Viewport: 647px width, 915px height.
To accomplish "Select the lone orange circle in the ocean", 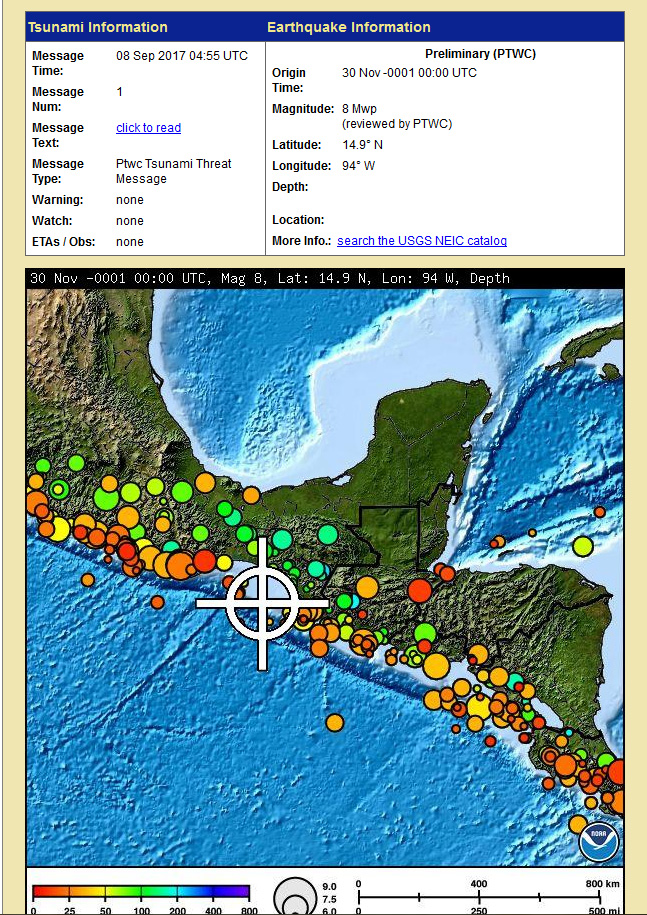I will [x=334, y=722].
